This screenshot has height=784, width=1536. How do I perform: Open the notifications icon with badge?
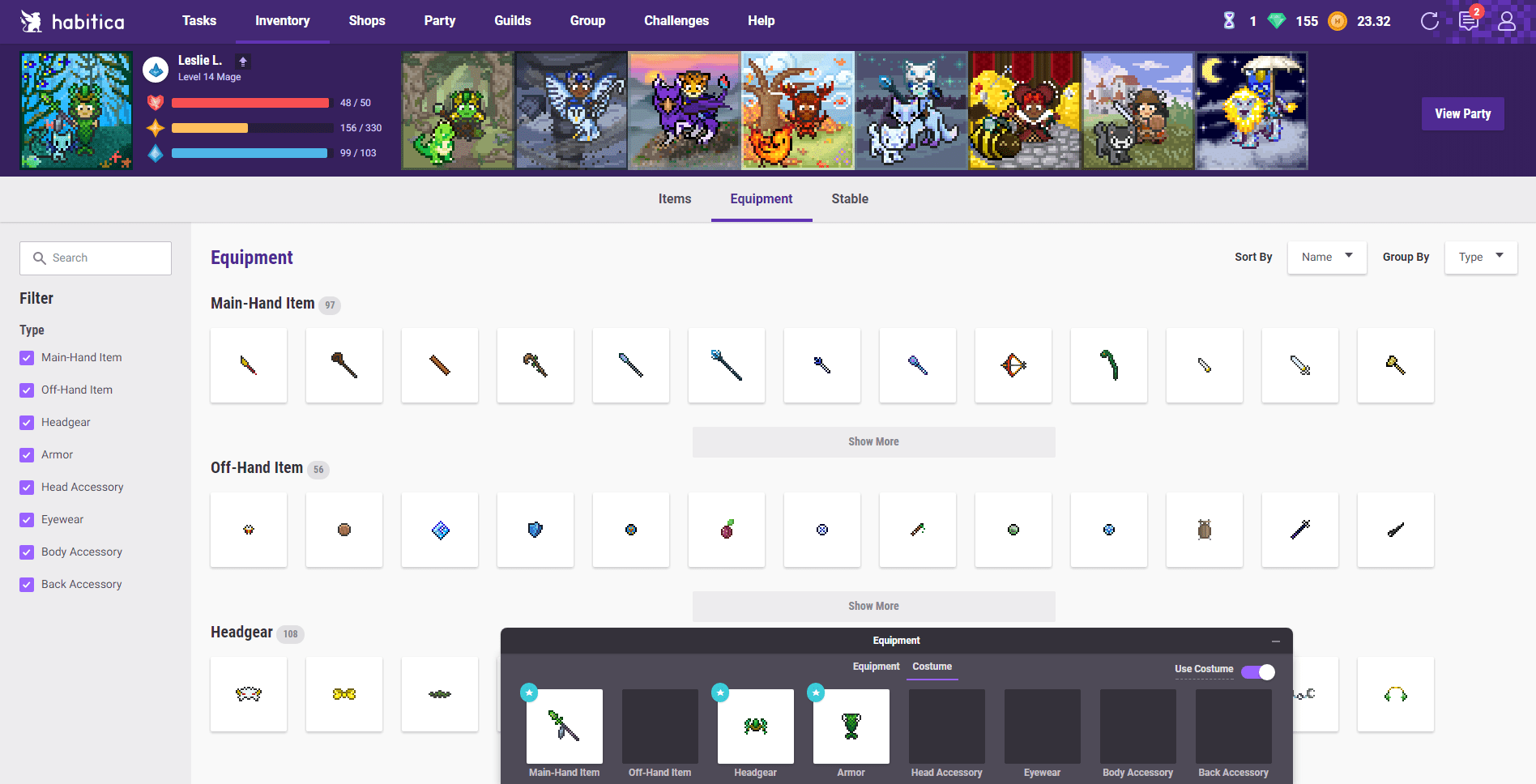pyautogui.click(x=1469, y=20)
